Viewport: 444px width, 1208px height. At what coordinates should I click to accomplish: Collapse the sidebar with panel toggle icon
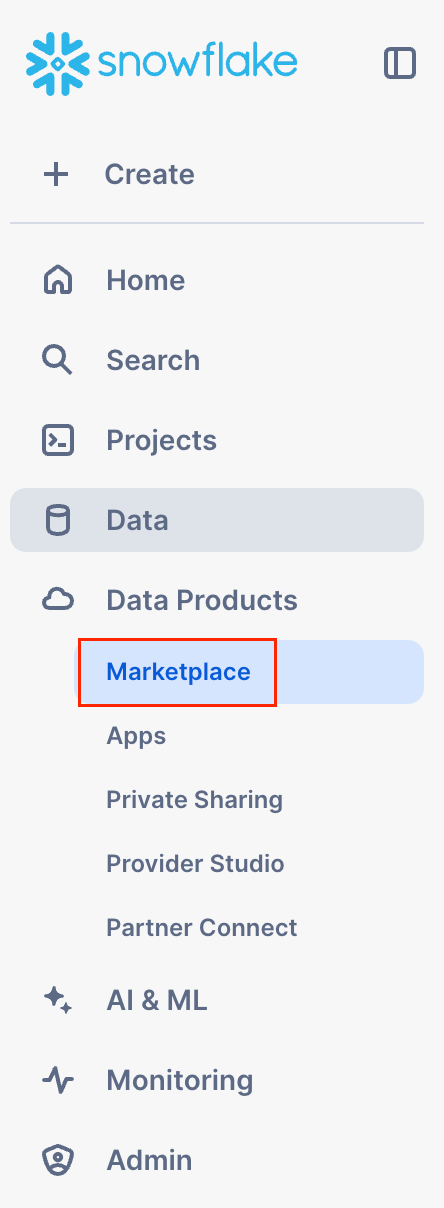tap(400, 63)
